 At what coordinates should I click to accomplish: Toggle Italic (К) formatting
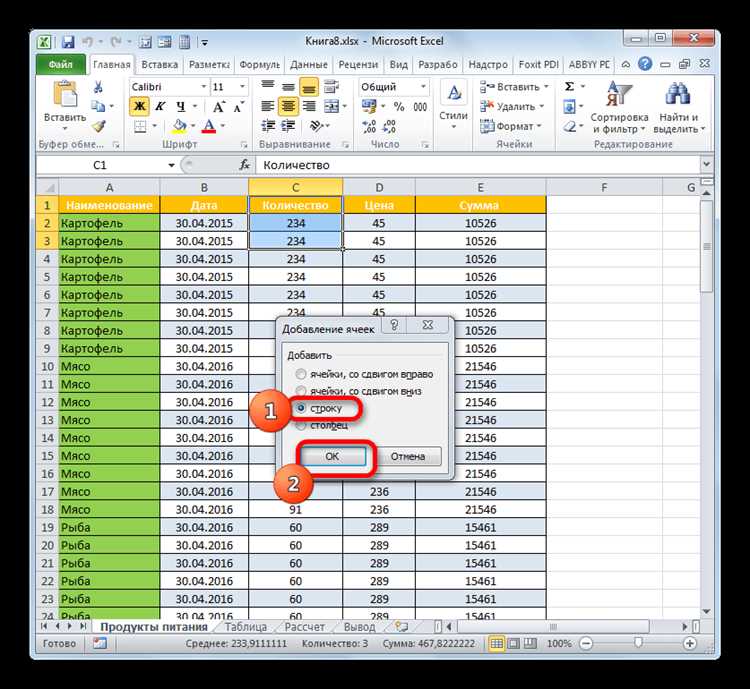tap(160, 106)
